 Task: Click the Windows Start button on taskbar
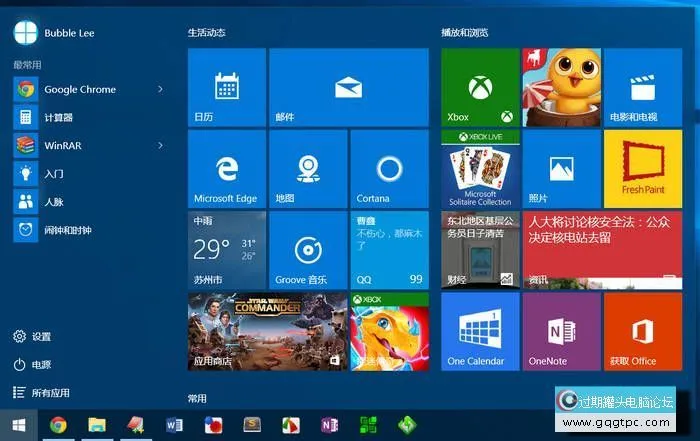[x=18, y=426]
